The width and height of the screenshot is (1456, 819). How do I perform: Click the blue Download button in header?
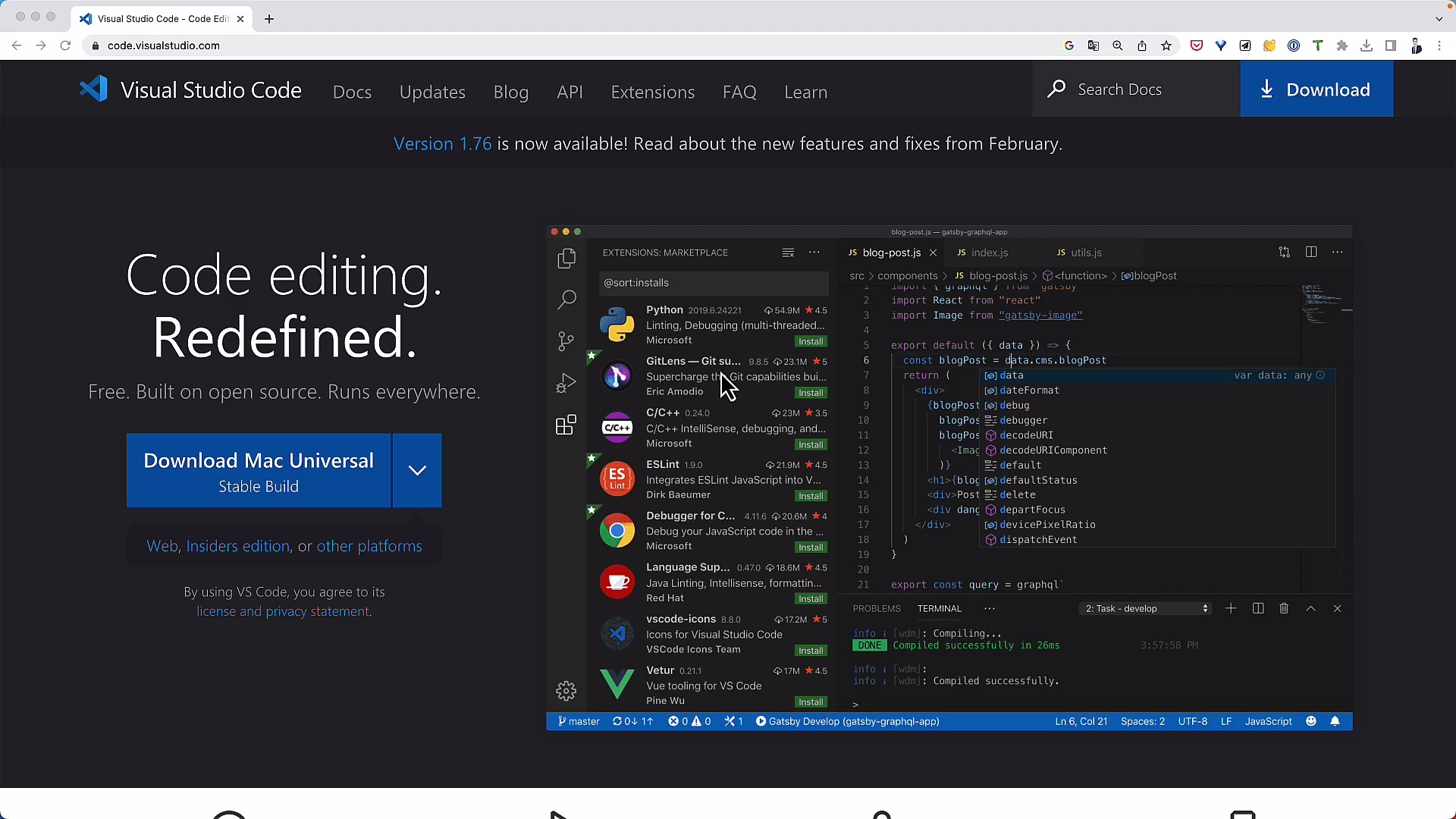[x=1316, y=89]
